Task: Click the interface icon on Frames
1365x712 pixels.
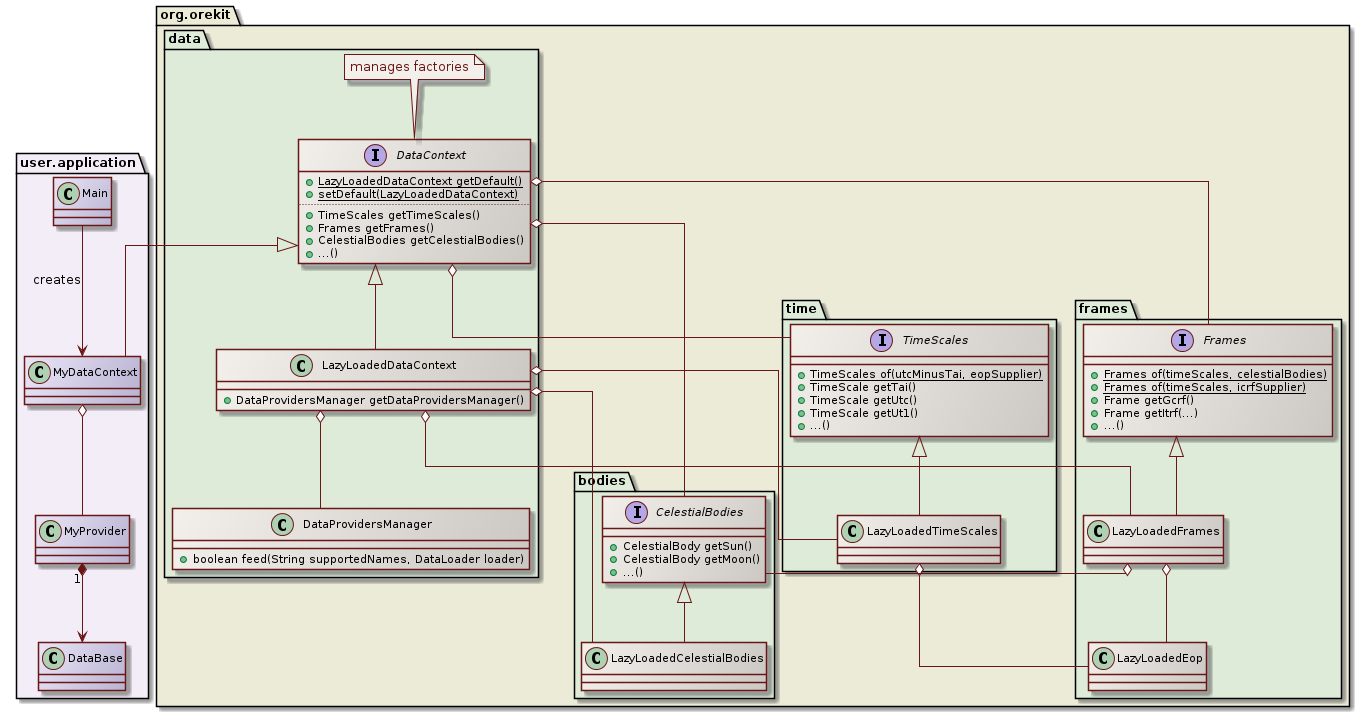Action: [x=1181, y=340]
